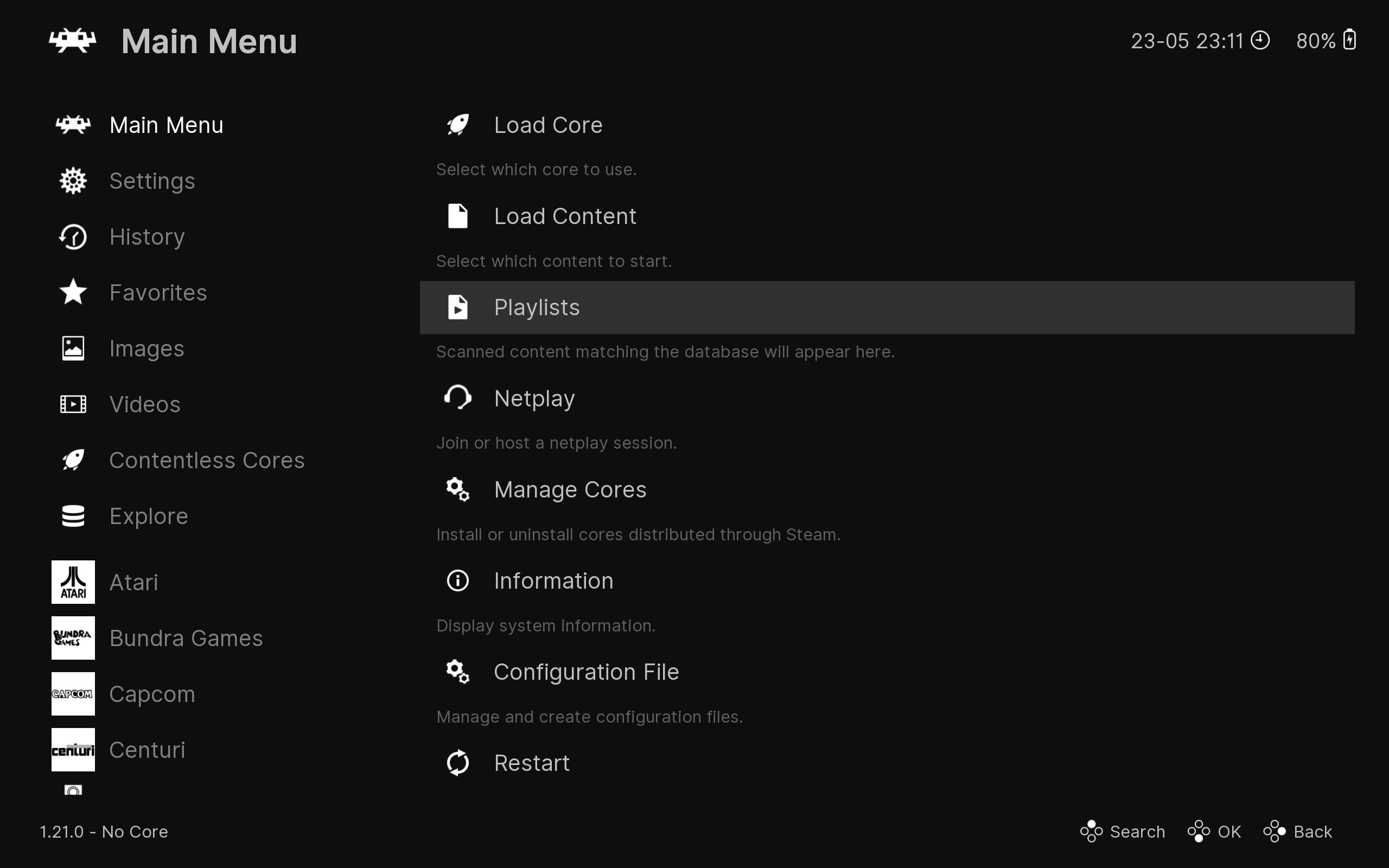
Task: Click 'Manage and create configuration files.' text
Action: tap(589, 717)
